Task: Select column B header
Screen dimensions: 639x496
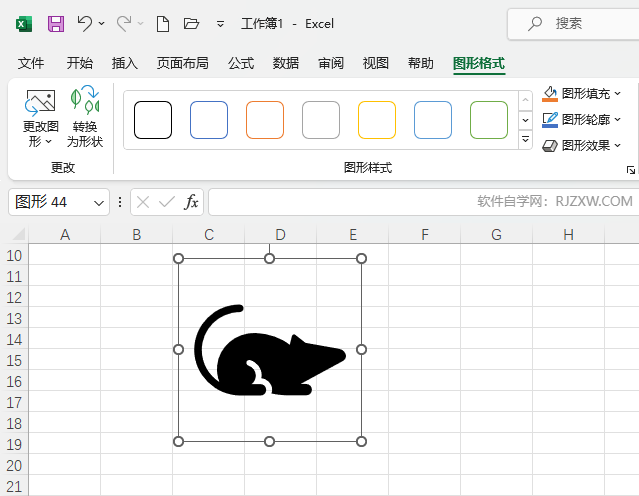Action: pos(137,235)
